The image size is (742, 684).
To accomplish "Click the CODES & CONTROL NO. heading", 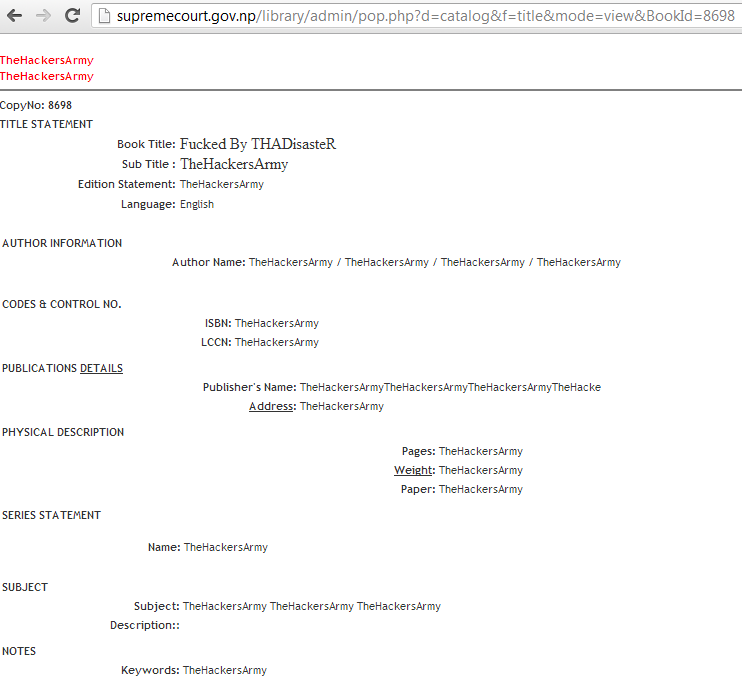I will (x=62, y=304).
